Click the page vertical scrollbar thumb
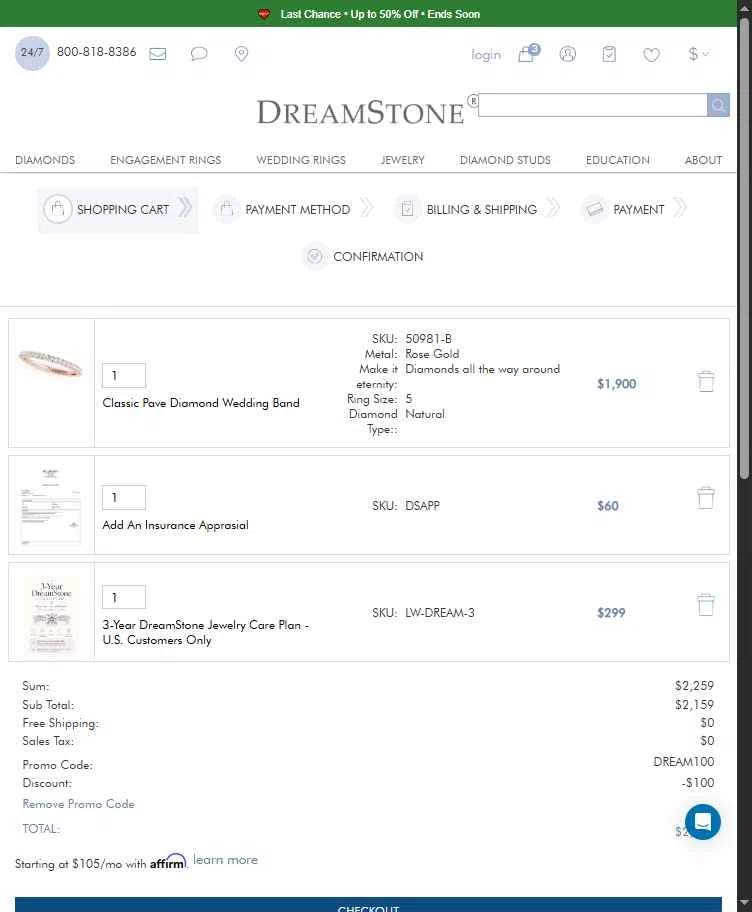The image size is (752, 912). [744, 248]
